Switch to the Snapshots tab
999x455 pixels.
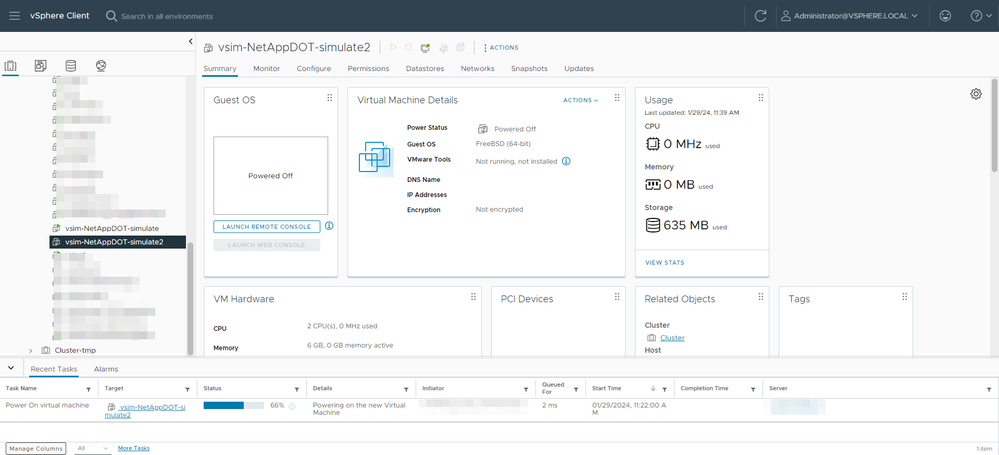pyautogui.click(x=529, y=69)
